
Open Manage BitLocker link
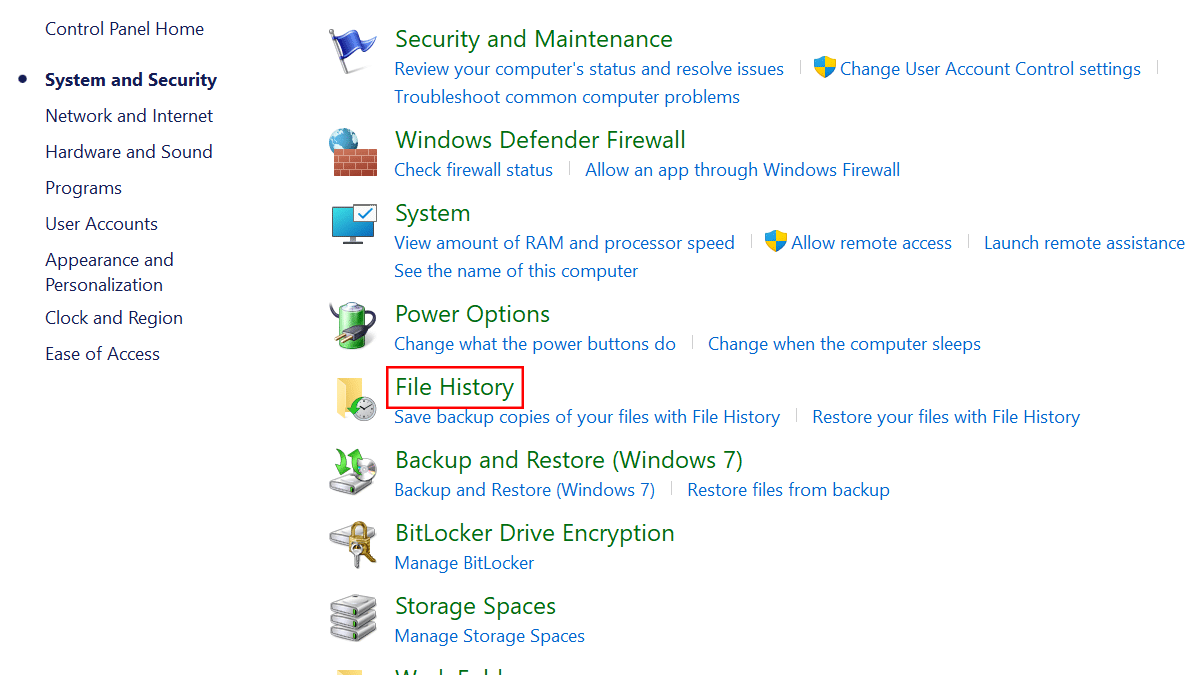[464, 563]
